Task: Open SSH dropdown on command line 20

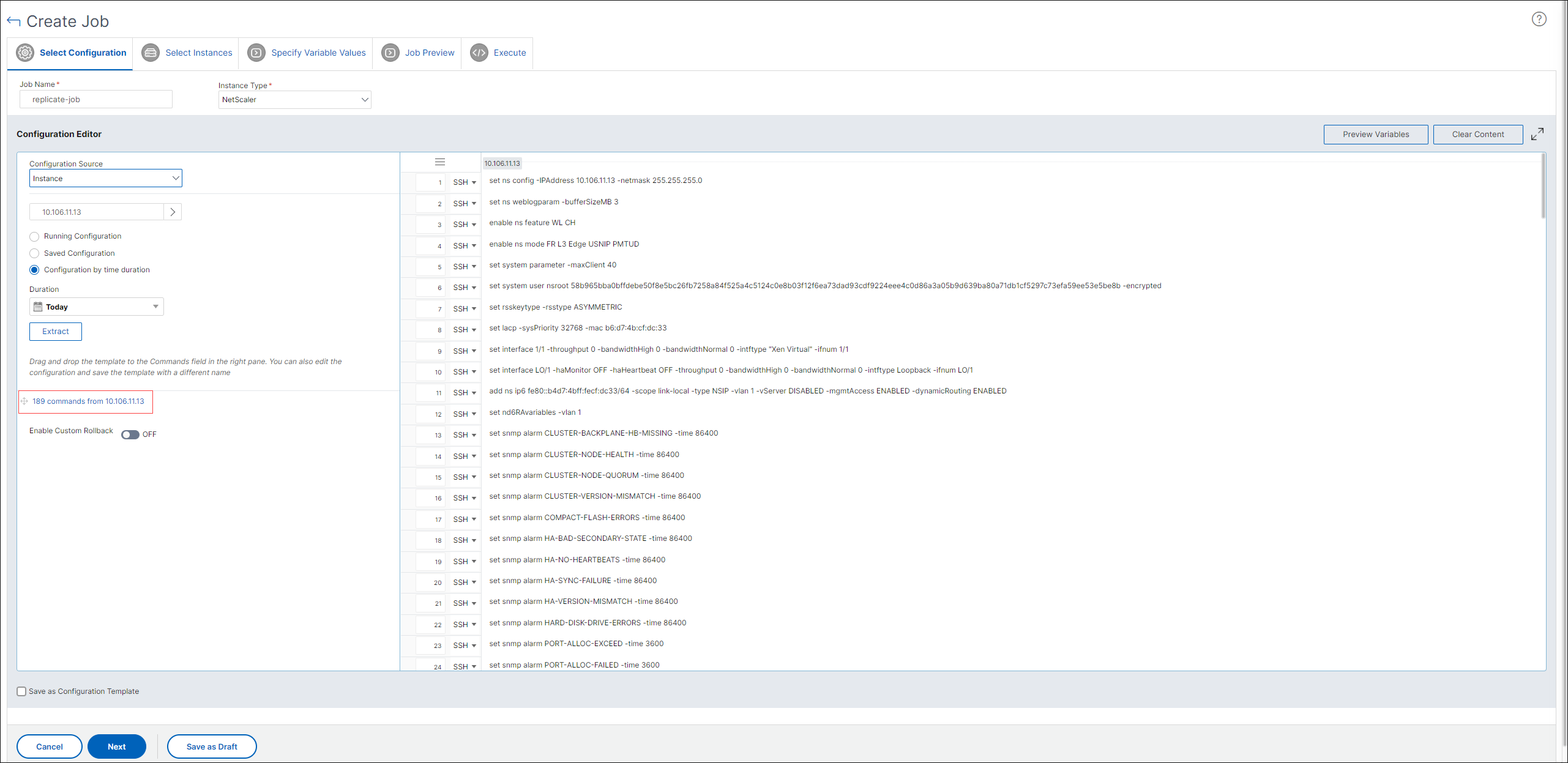Action: [x=465, y=582]
